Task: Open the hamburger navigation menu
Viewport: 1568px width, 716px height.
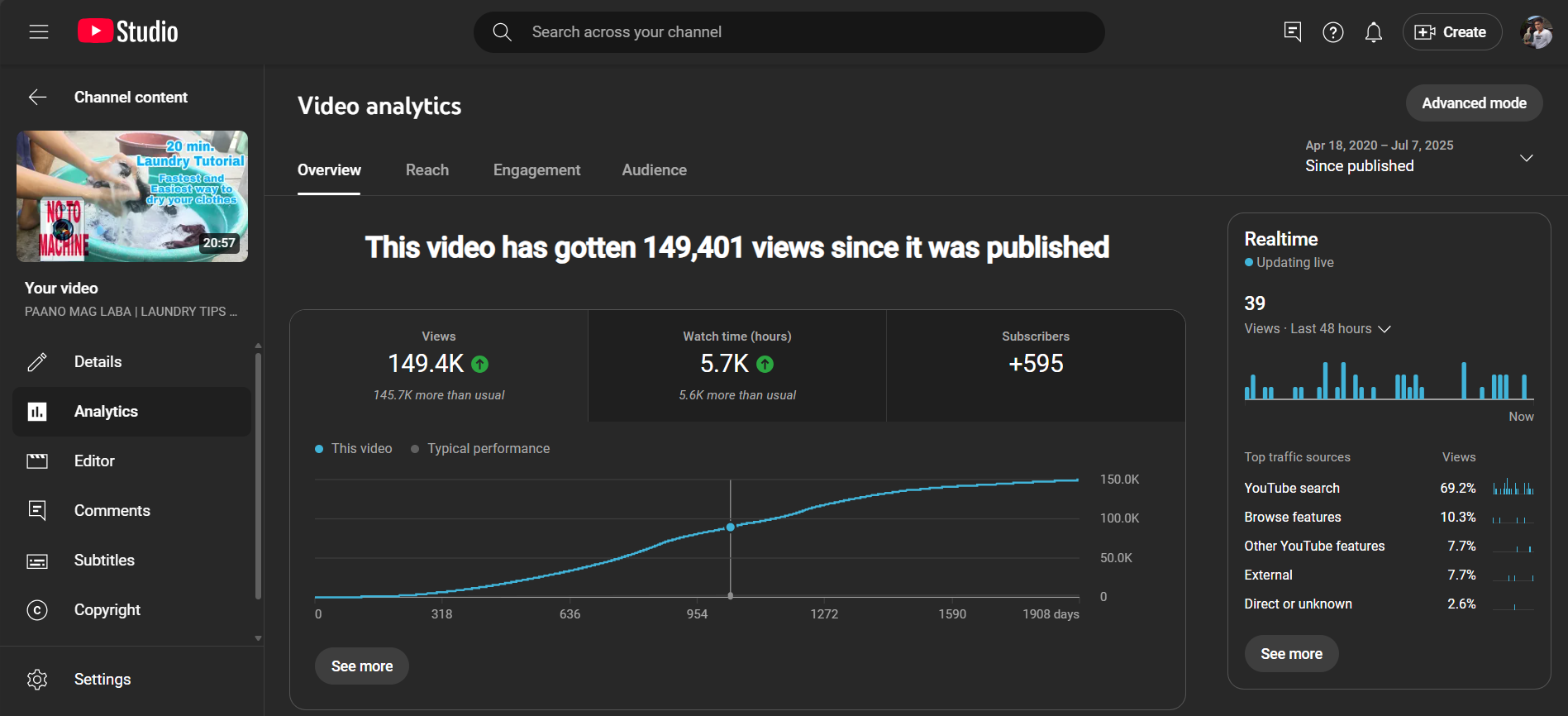Action: (39, 32)
